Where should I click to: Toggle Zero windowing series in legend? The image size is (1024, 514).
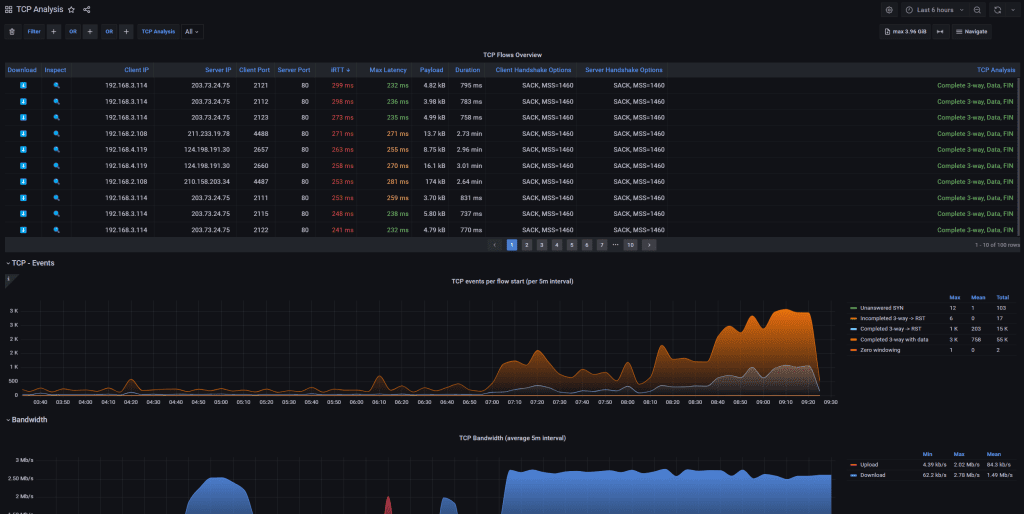[881, 350]
